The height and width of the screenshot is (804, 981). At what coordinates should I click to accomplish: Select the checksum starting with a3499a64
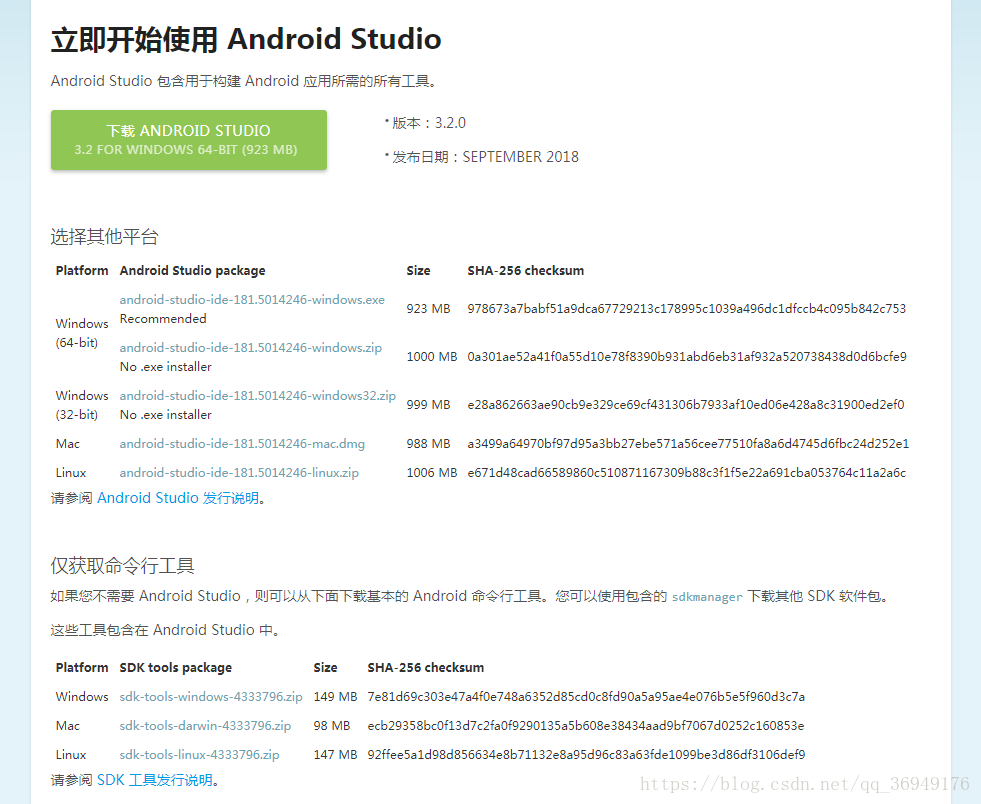tap(688, 444)
